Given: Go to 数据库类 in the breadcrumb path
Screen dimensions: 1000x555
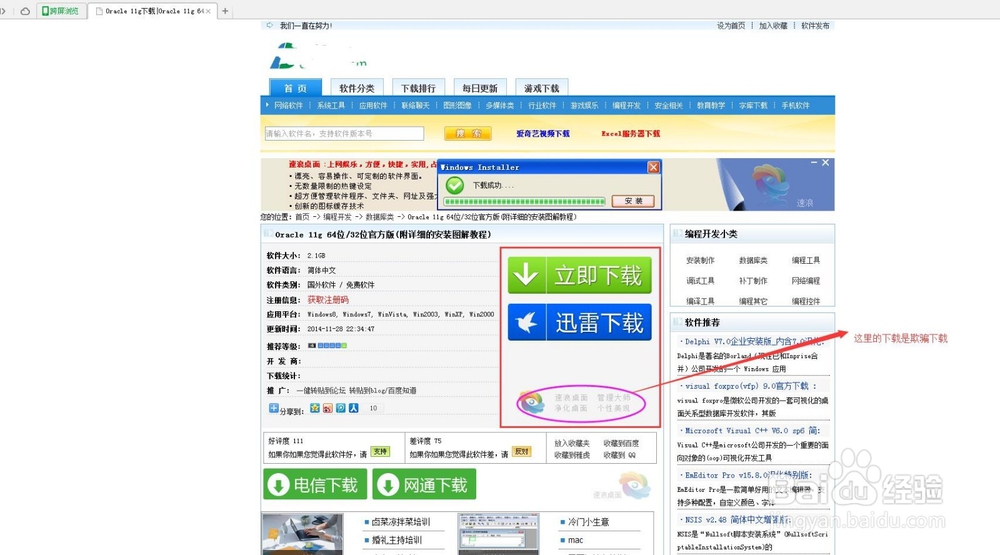Looking at the screenshot, I should point(379,217).
